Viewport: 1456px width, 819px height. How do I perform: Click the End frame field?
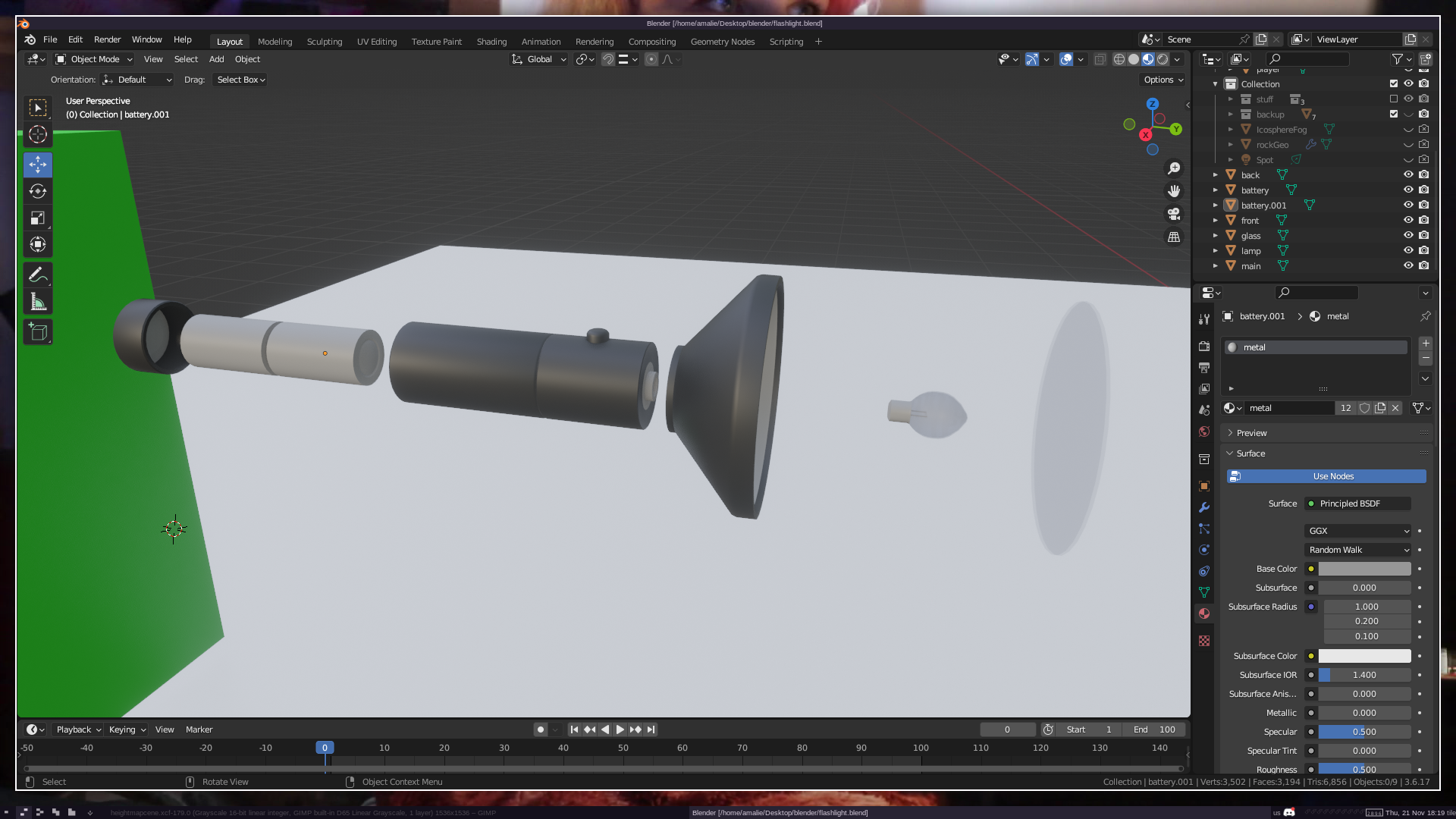coord(1154,730)
